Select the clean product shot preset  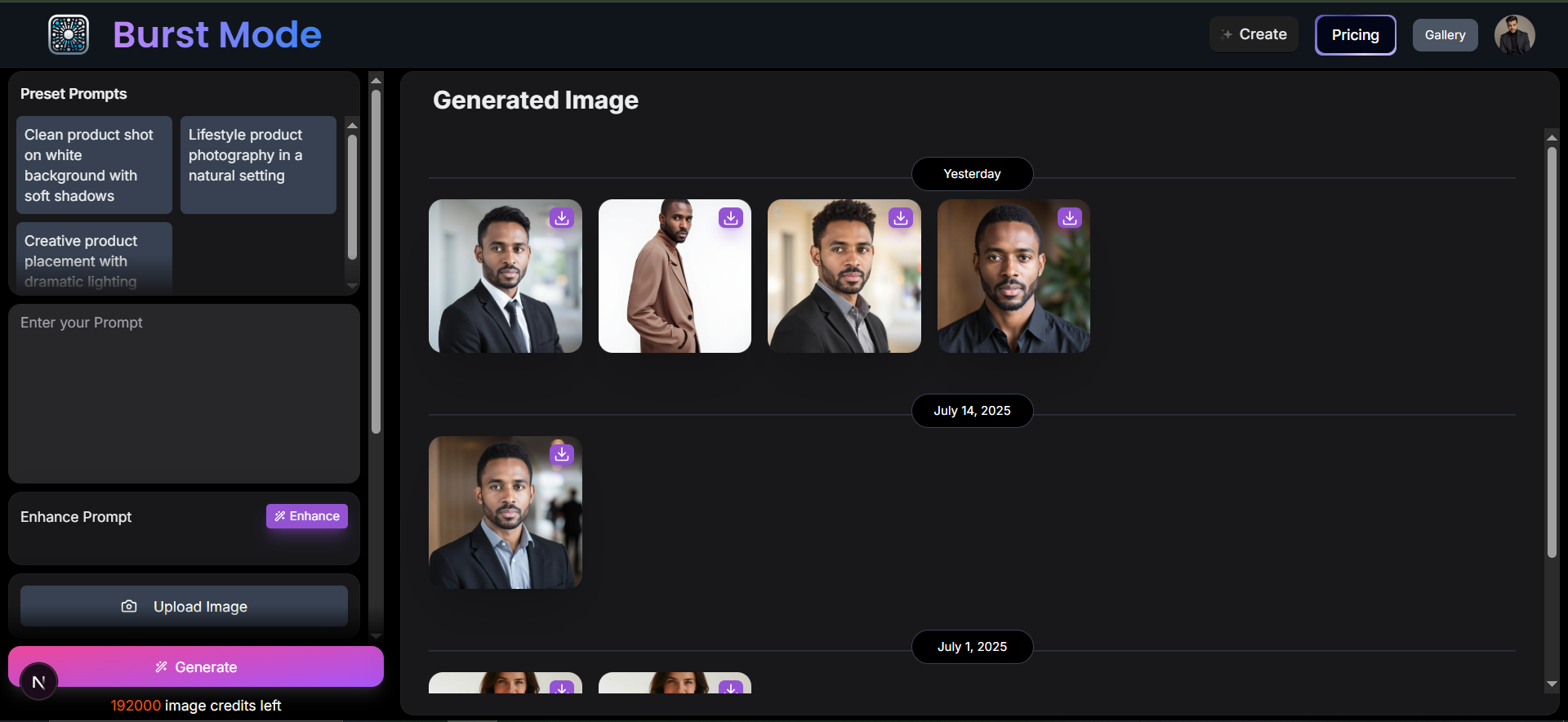94,165
